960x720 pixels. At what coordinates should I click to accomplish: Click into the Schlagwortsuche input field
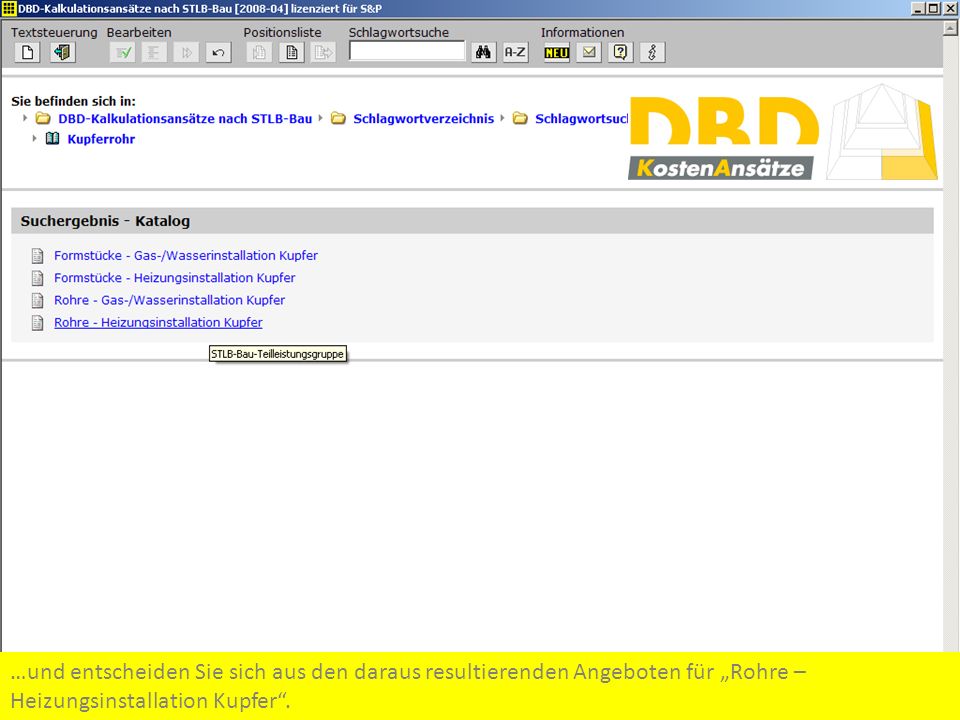click(x=407, y=51)
